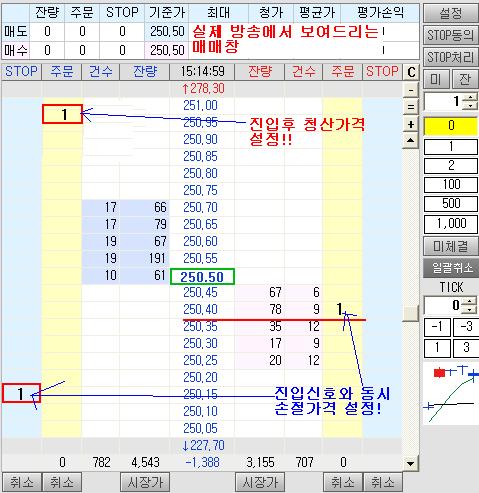This screenshot has height=493, width=479.
Task: Click the C button in header row
Action: click(x=411, y=72)
